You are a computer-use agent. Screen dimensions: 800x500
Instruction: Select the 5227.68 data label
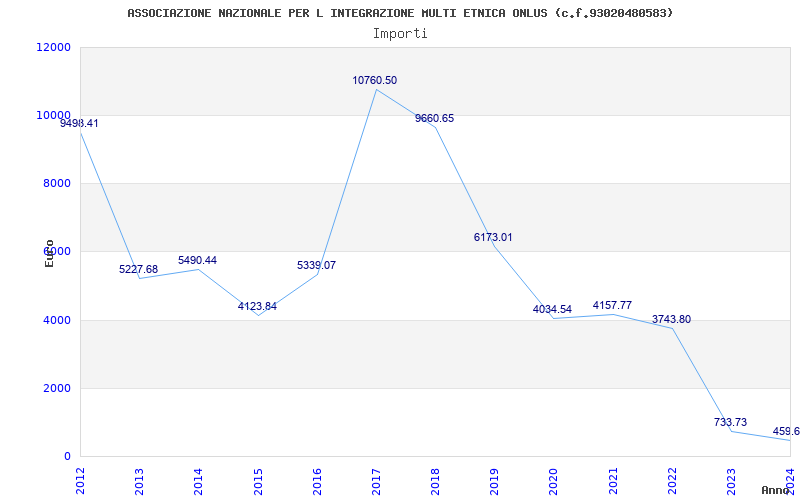click(x=138, y=269)
